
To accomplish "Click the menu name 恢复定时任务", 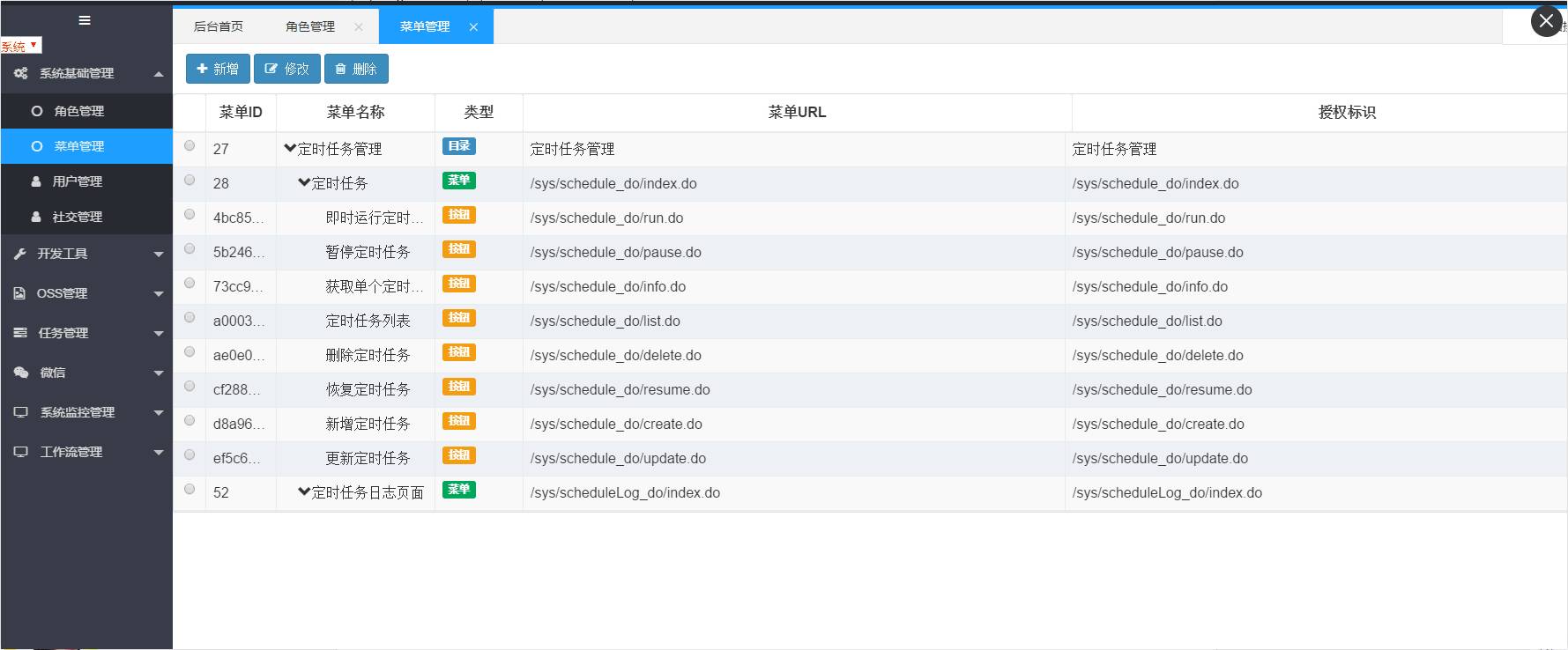I will pos(368,389).
